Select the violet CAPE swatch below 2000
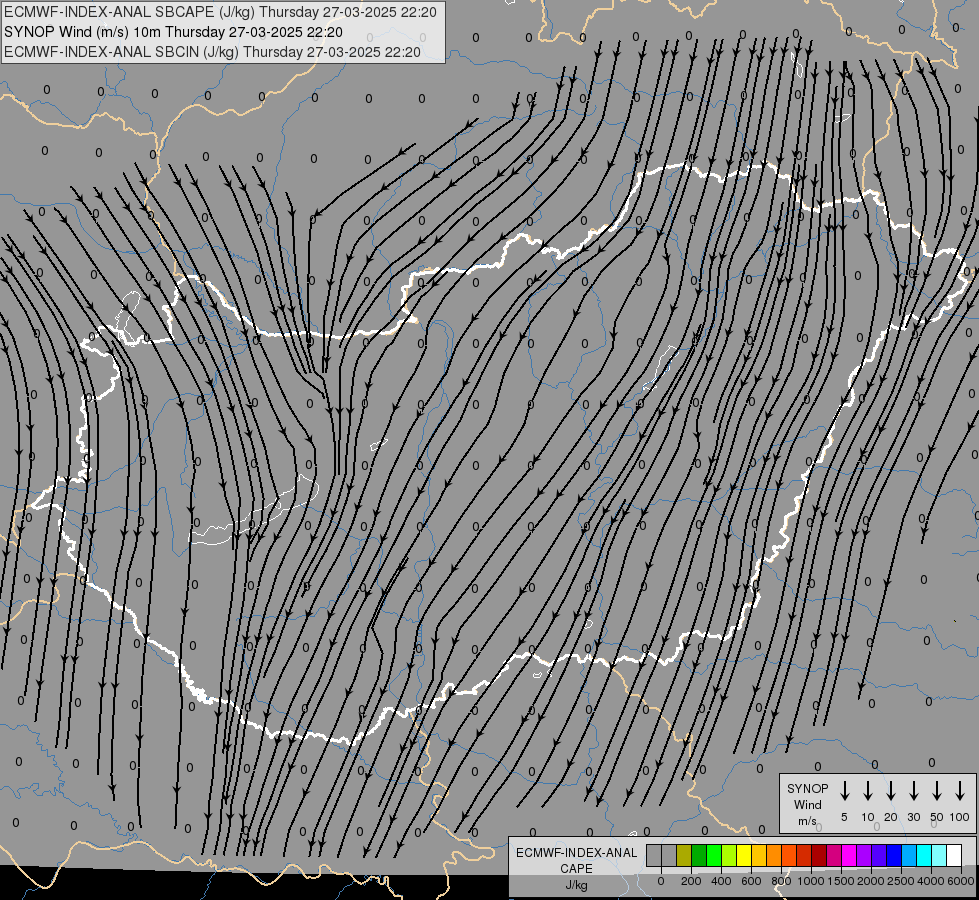The height and width of the screenshot is (900, 979). [865, 856]
